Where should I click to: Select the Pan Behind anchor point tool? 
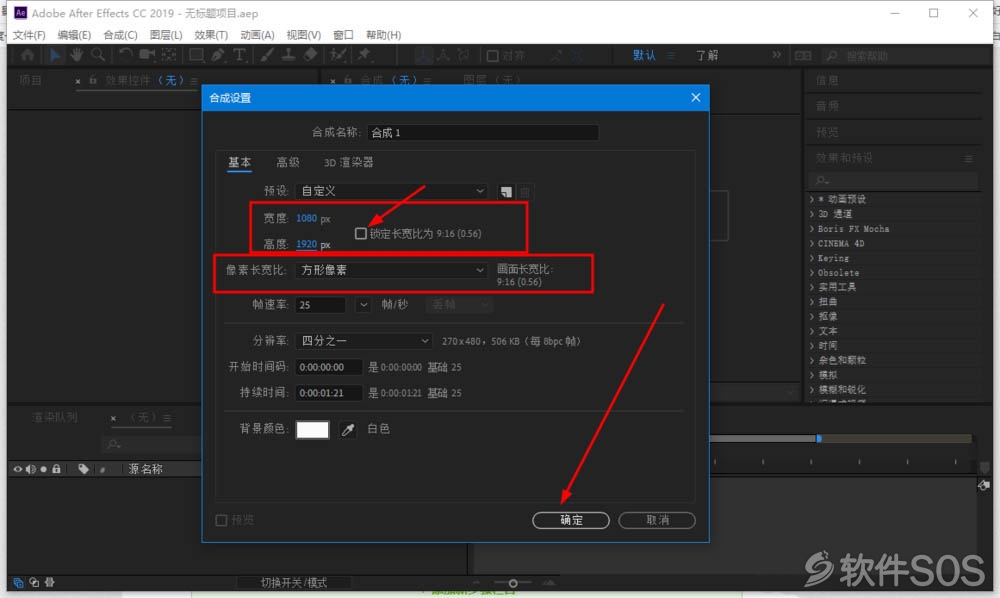(169, 55)
